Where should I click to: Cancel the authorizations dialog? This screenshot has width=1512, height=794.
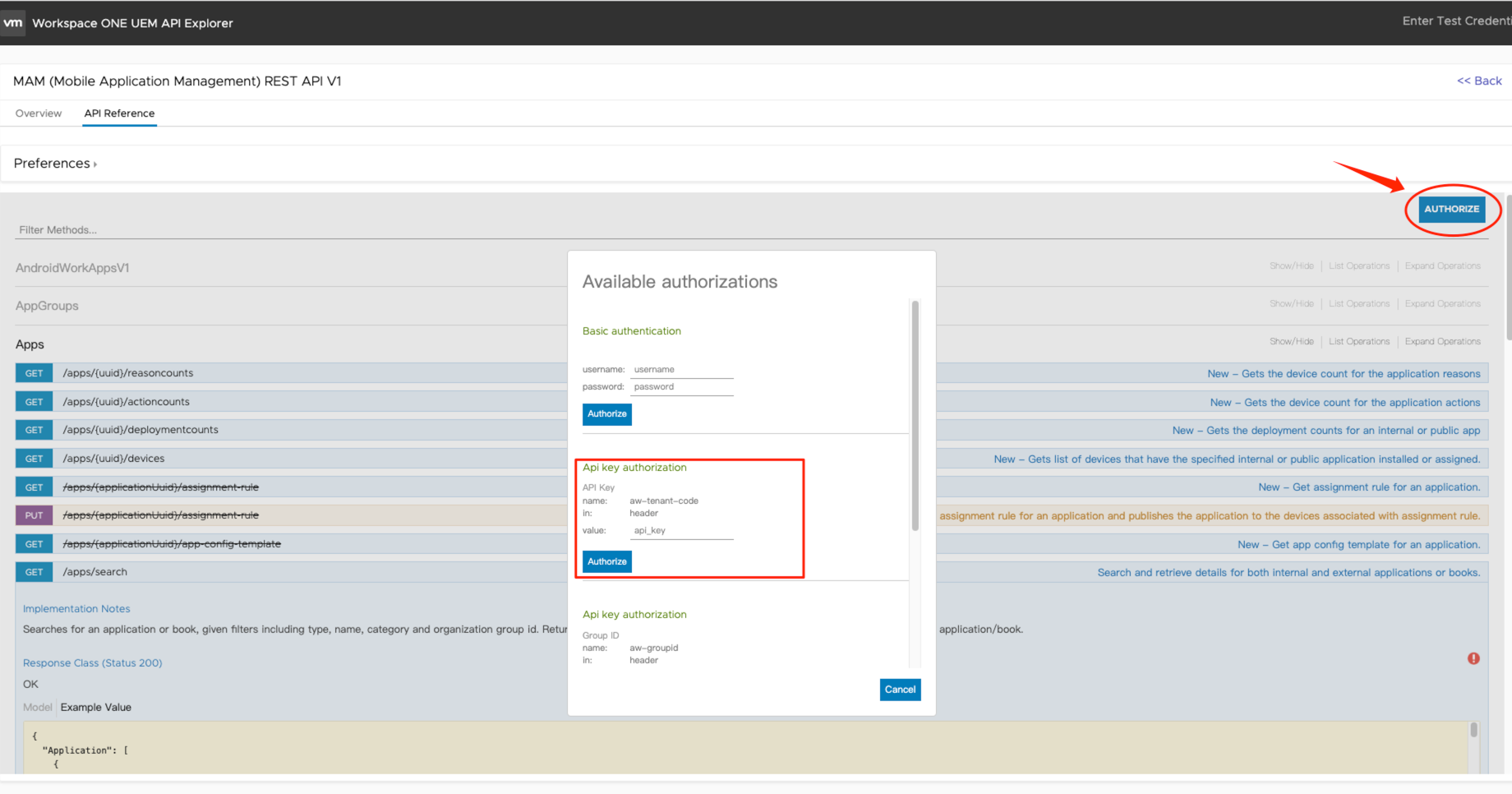pos(900,690)
